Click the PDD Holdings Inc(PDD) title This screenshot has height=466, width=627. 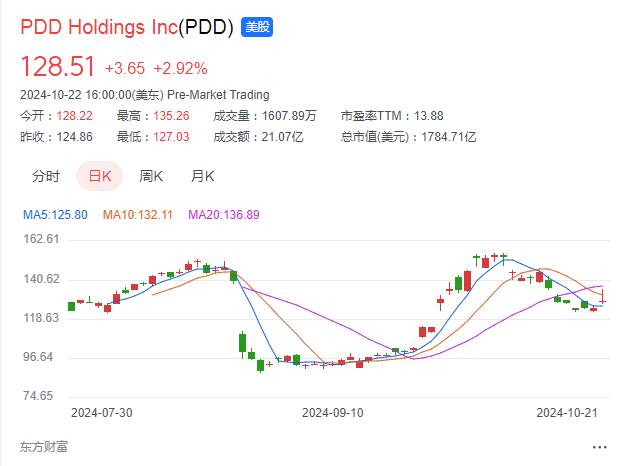pos(127,27)
